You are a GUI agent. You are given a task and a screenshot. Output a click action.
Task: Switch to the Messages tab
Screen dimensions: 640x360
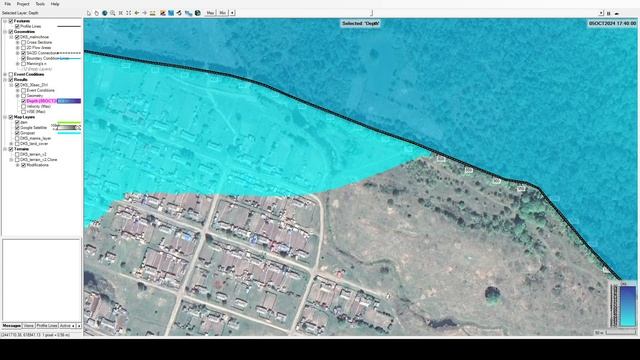coord(11,326)
